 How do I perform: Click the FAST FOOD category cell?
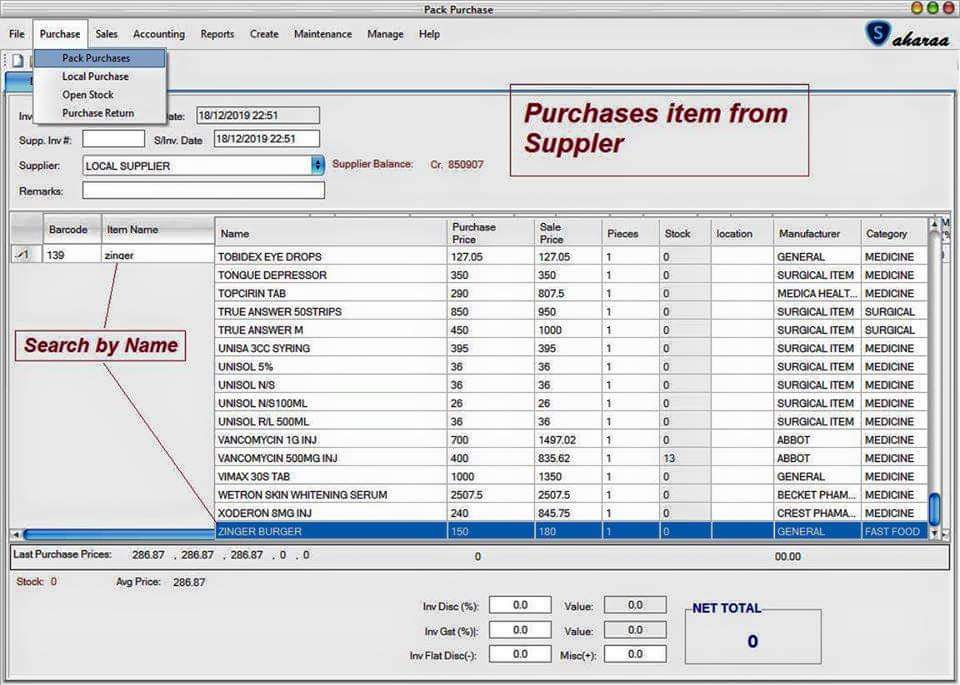(x=894, y=531)
